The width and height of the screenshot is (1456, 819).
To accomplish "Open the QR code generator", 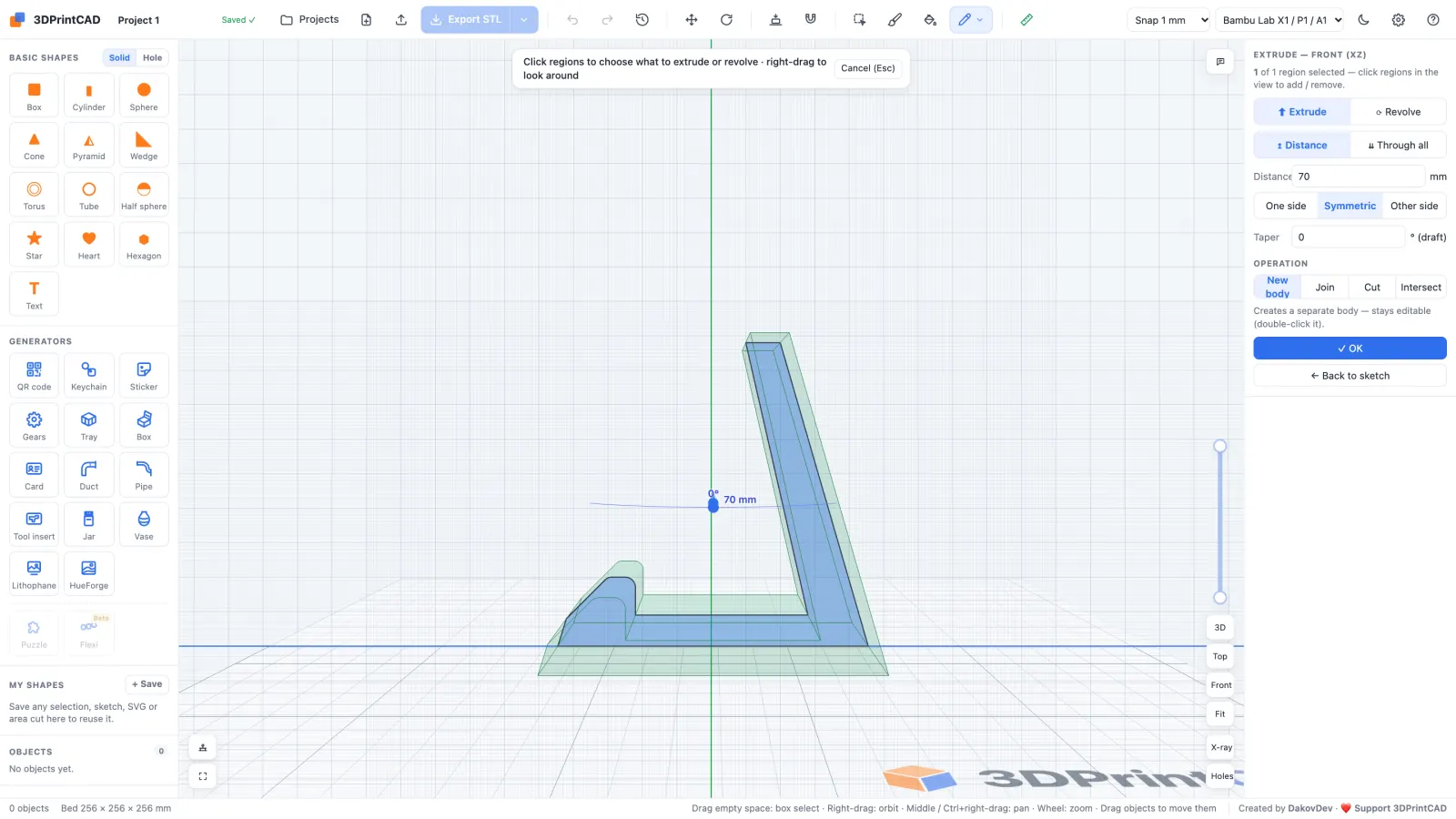I will (x=35, y=376).
